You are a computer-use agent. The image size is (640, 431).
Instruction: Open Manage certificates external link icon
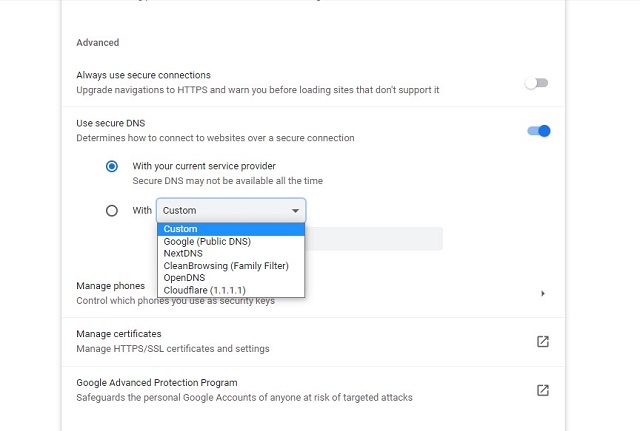[x=542, y=341]
